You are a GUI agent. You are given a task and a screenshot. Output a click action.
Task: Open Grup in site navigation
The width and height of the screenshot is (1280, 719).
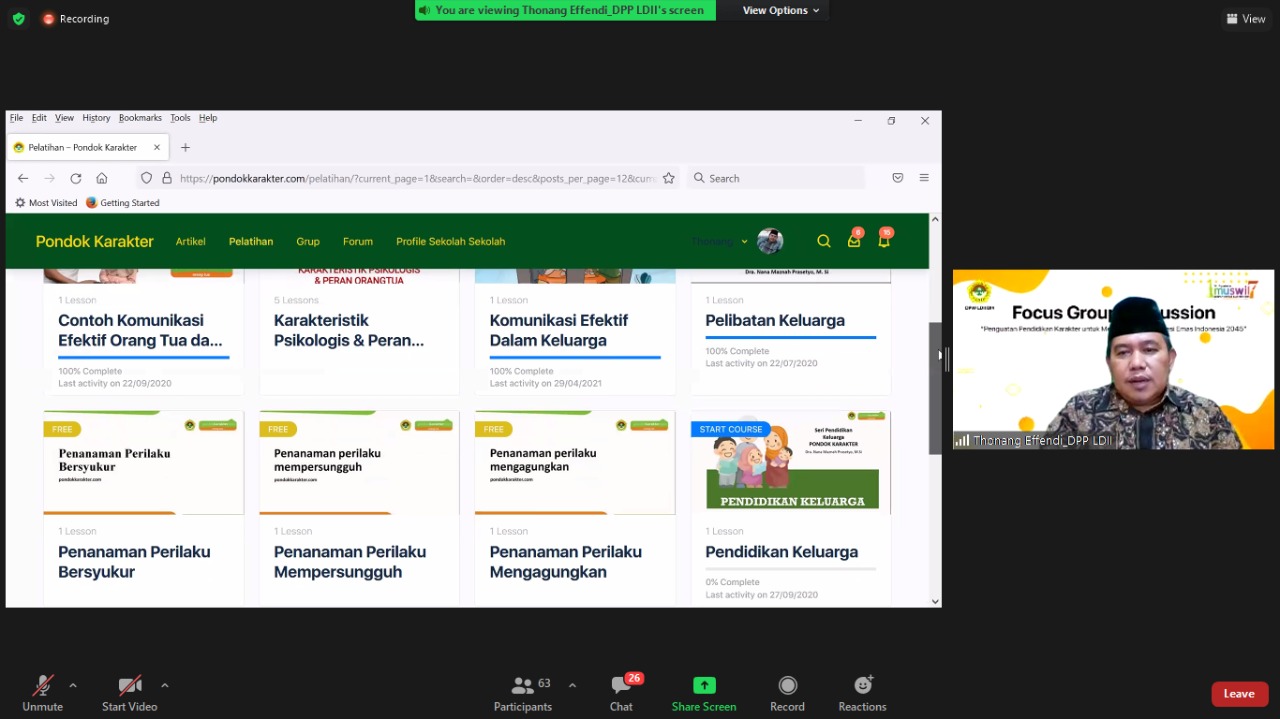click(x=308, y=241)
